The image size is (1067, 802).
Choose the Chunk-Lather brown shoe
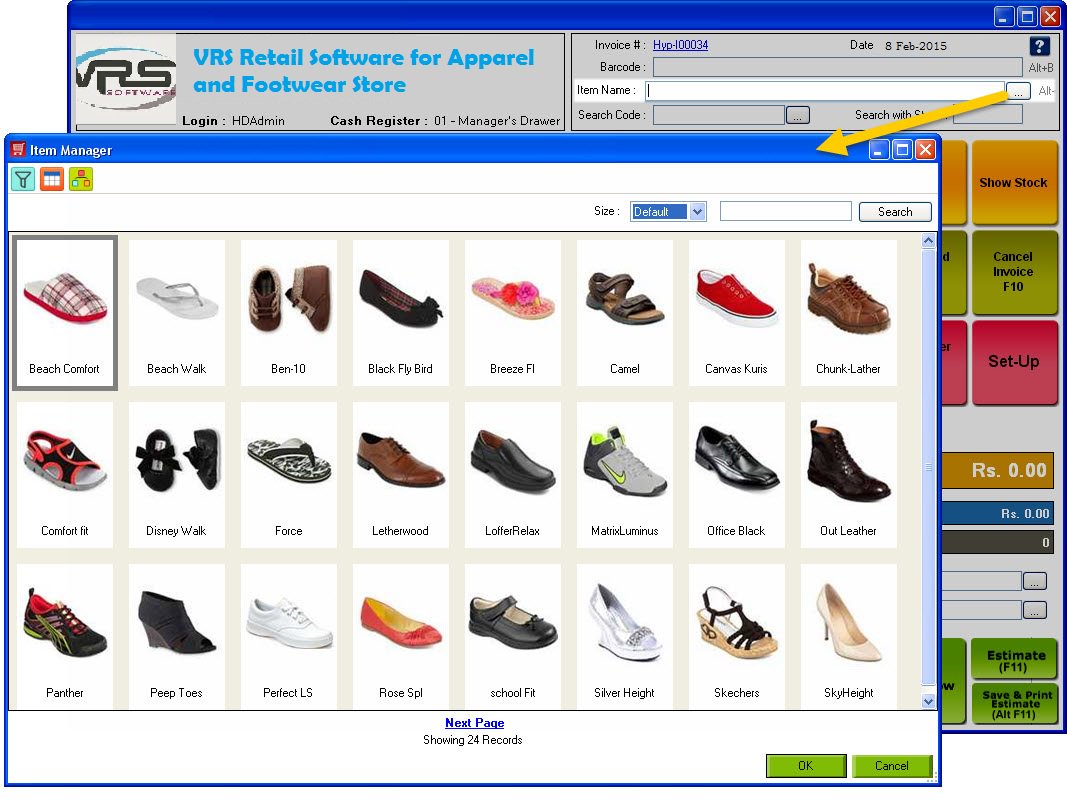(x=849, y=313)
